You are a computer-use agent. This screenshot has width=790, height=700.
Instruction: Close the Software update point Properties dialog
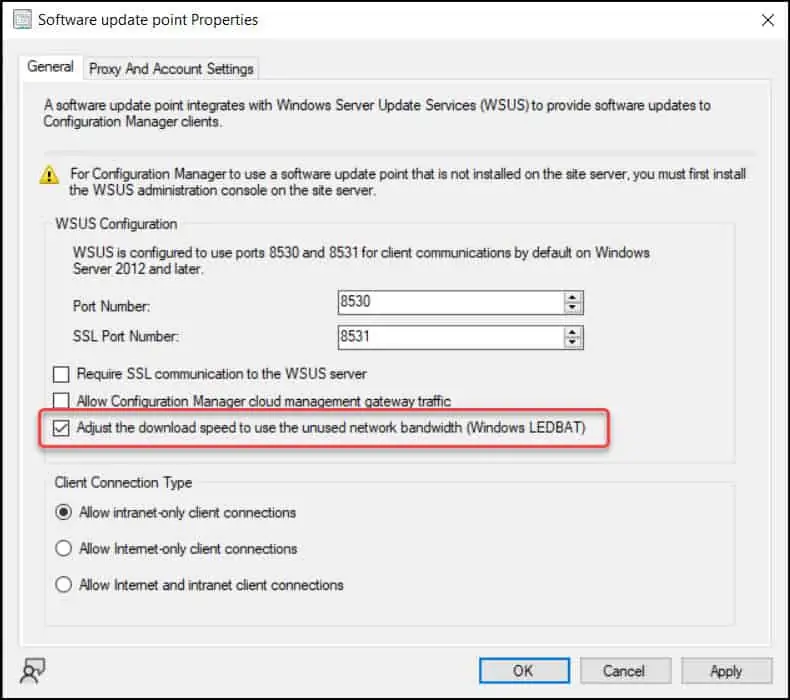click(767, 20)
